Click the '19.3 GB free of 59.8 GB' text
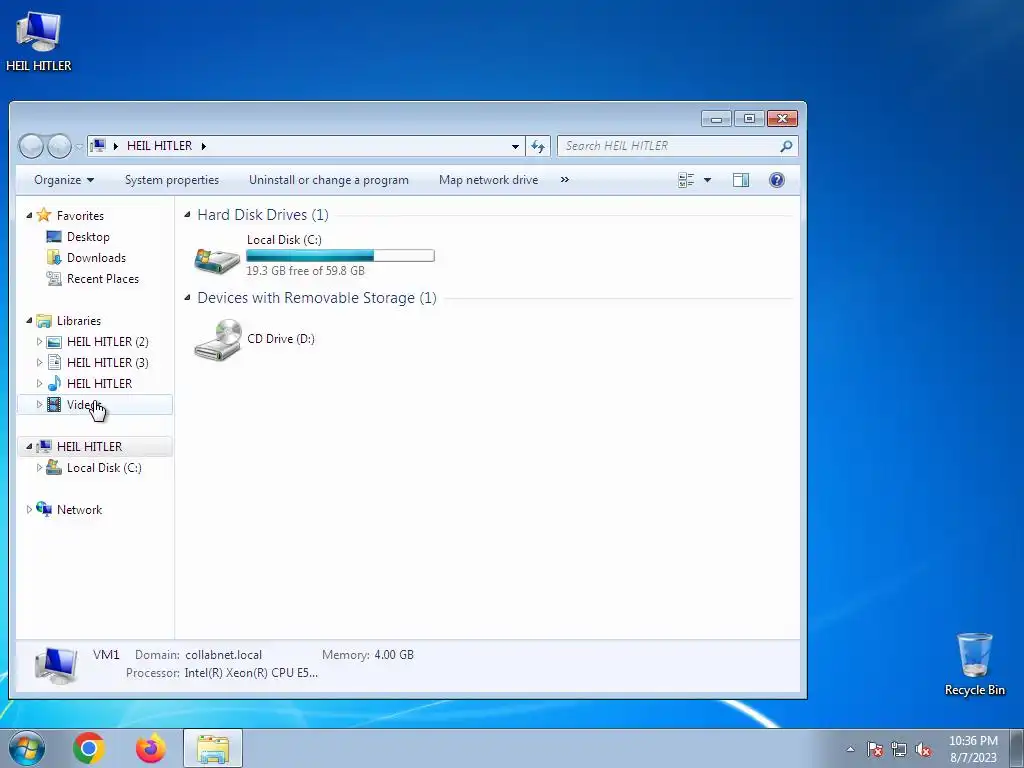This screenshot has width=1024, height=768. (305, 270)
